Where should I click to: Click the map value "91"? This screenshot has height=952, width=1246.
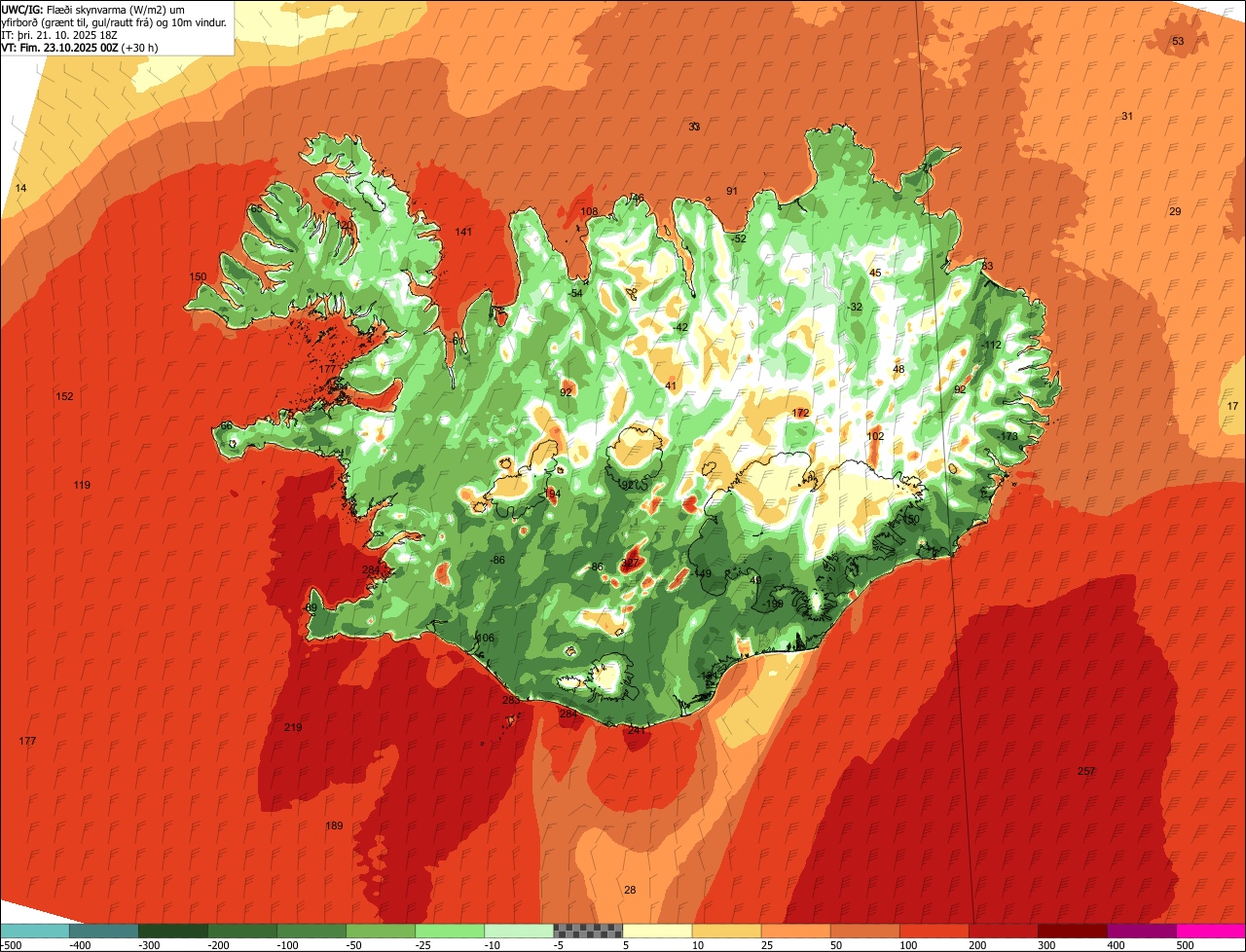pyautogui.click(x=732, y=191)
